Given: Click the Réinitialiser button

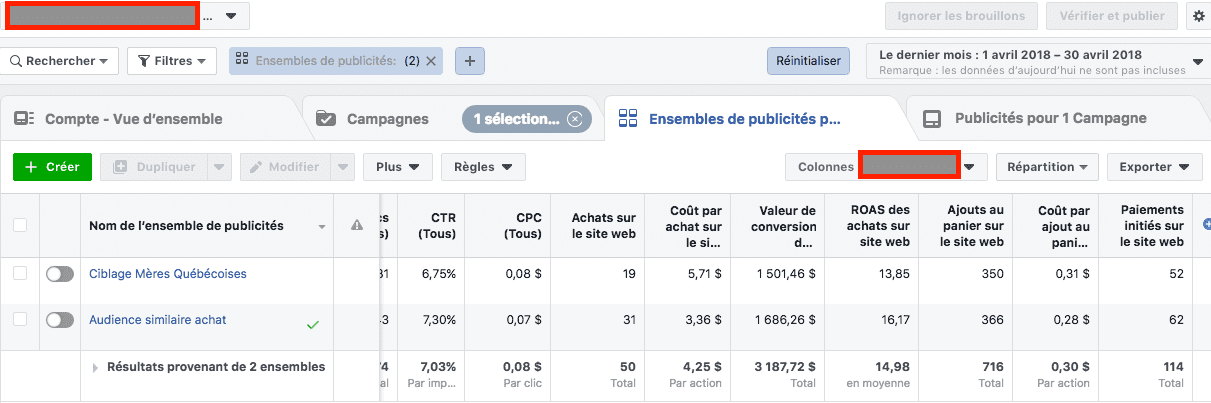Looking at the screenshot, I should [808, 61].
